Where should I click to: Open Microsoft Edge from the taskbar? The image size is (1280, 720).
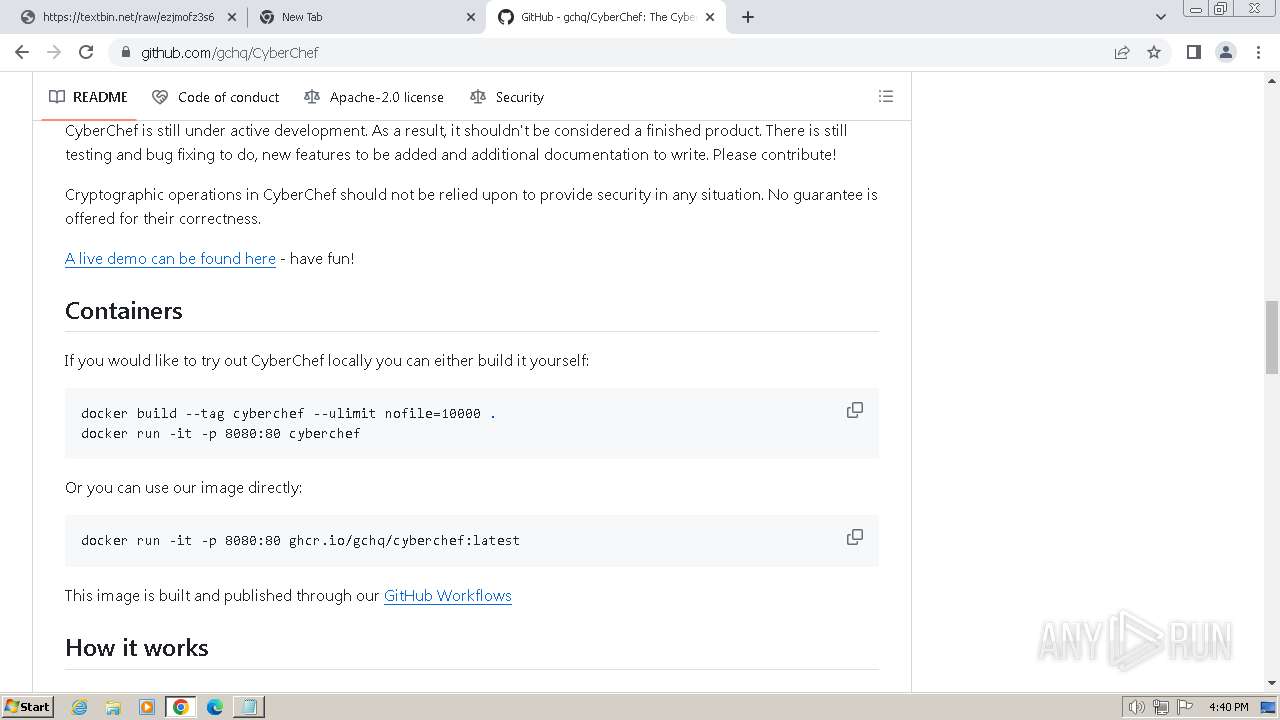coord(215,707)
